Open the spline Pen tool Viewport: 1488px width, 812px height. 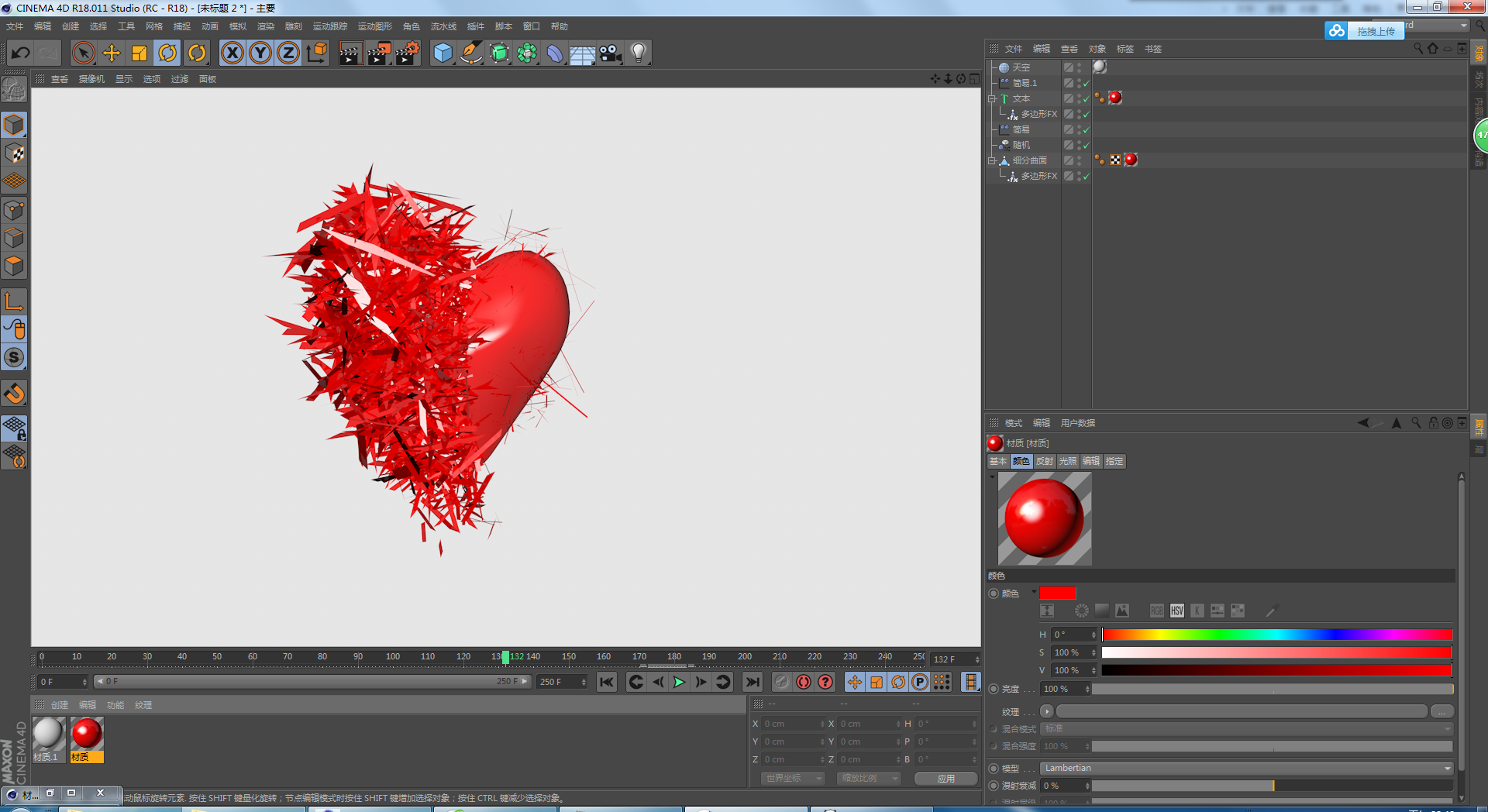[470, 53]
